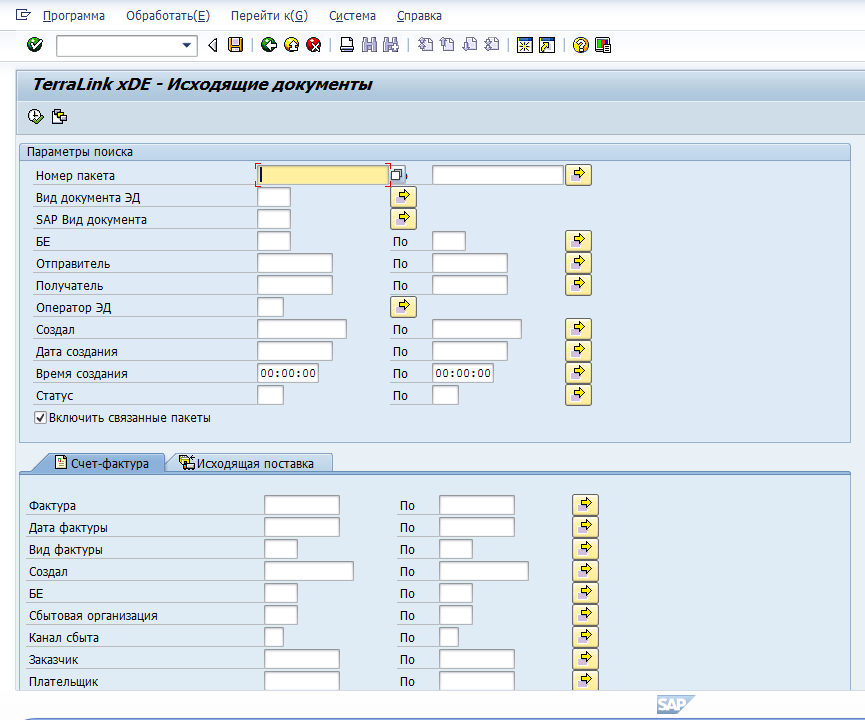Click the yellow Exit up-arrow icon

(x=291, y=45)
